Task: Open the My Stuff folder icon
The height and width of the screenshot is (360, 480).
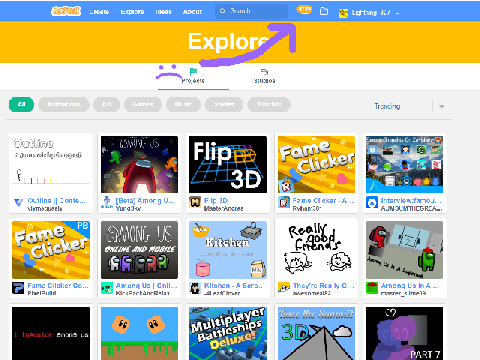Action: coord(324,11)
